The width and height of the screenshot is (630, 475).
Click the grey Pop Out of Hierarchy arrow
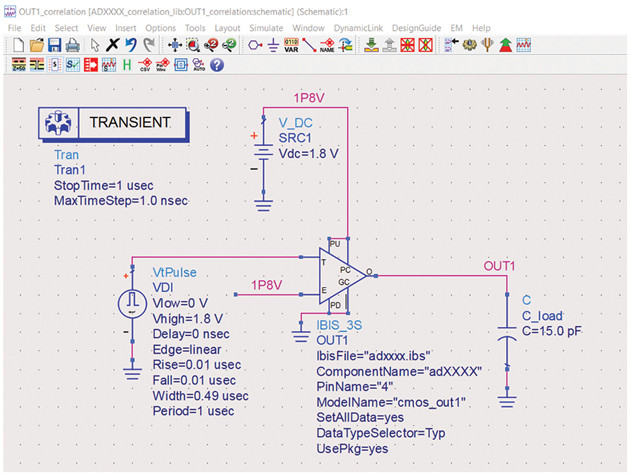[389, 45]
